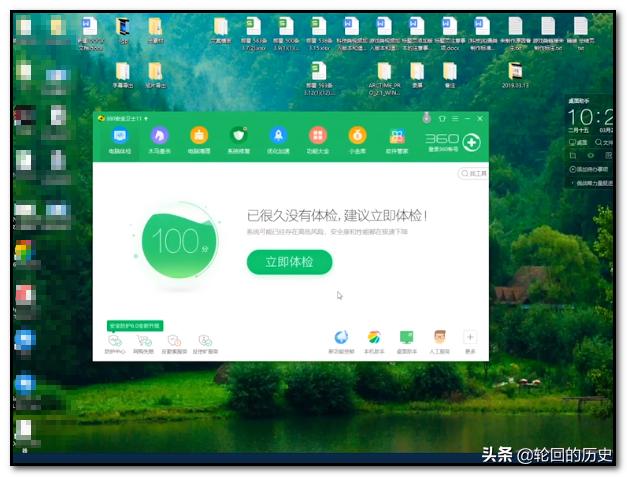The width and height of the screenshot is (627, 477).
Task: Open the 360 main menu hamburger icon
Action: (455, 119)
